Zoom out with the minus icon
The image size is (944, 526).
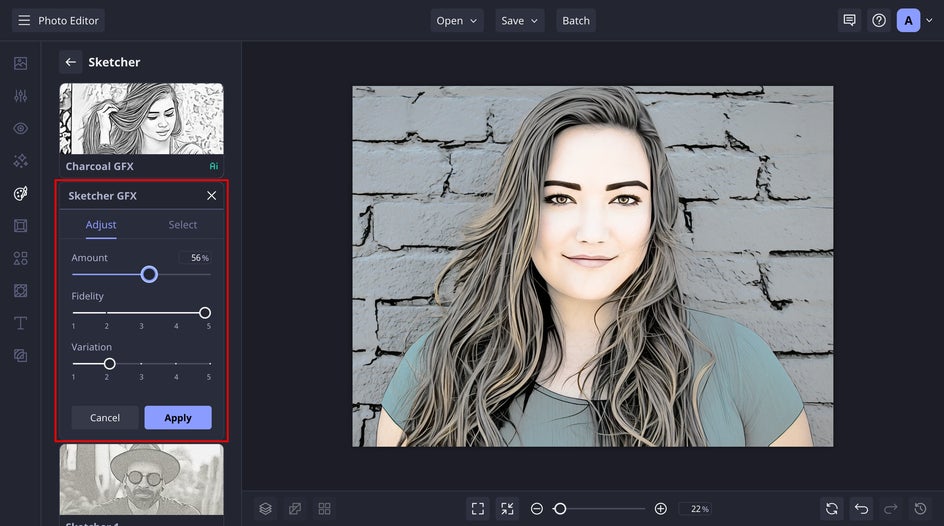point(537,509)
